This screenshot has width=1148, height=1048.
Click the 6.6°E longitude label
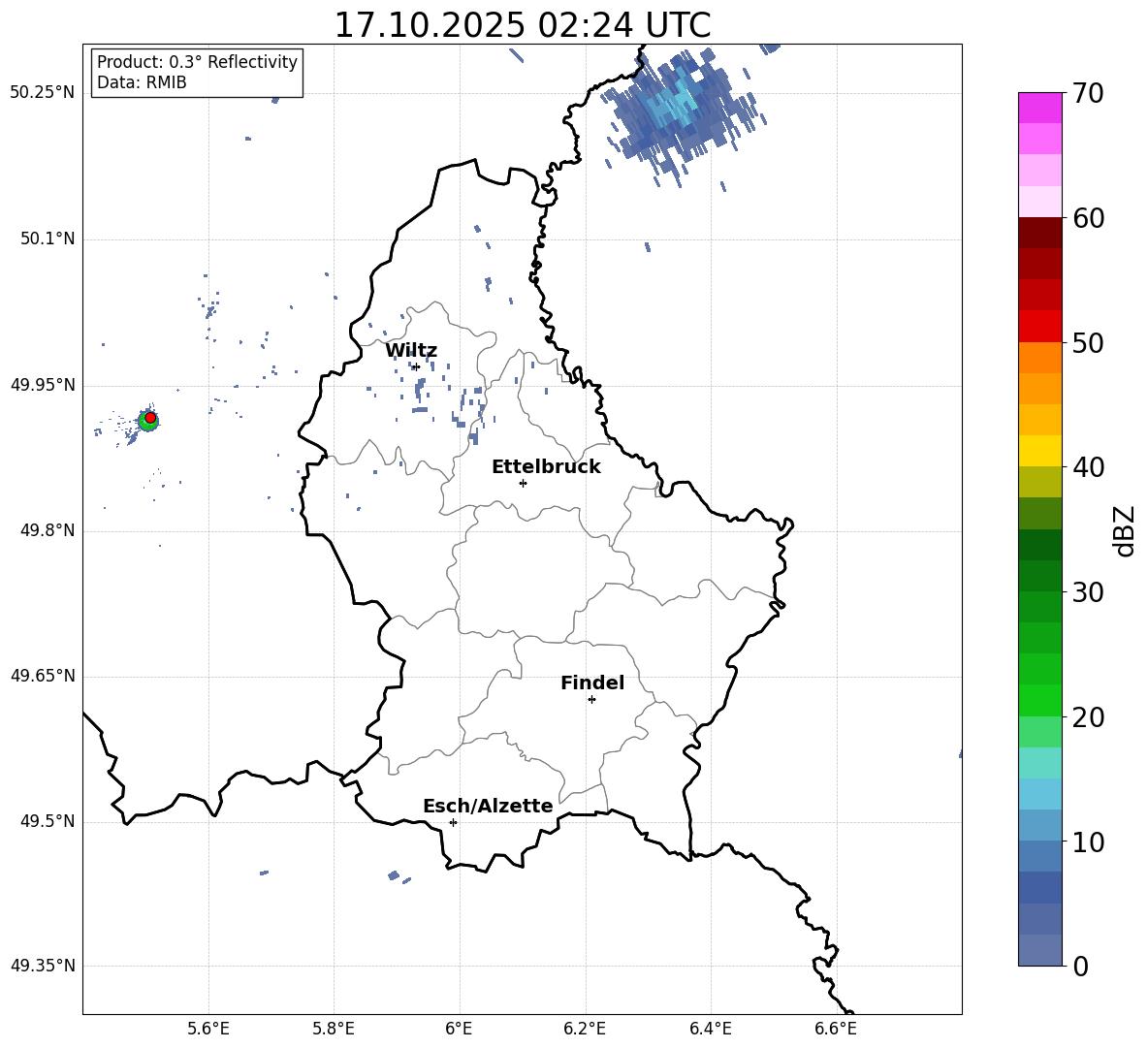(x=836, y=1029)
